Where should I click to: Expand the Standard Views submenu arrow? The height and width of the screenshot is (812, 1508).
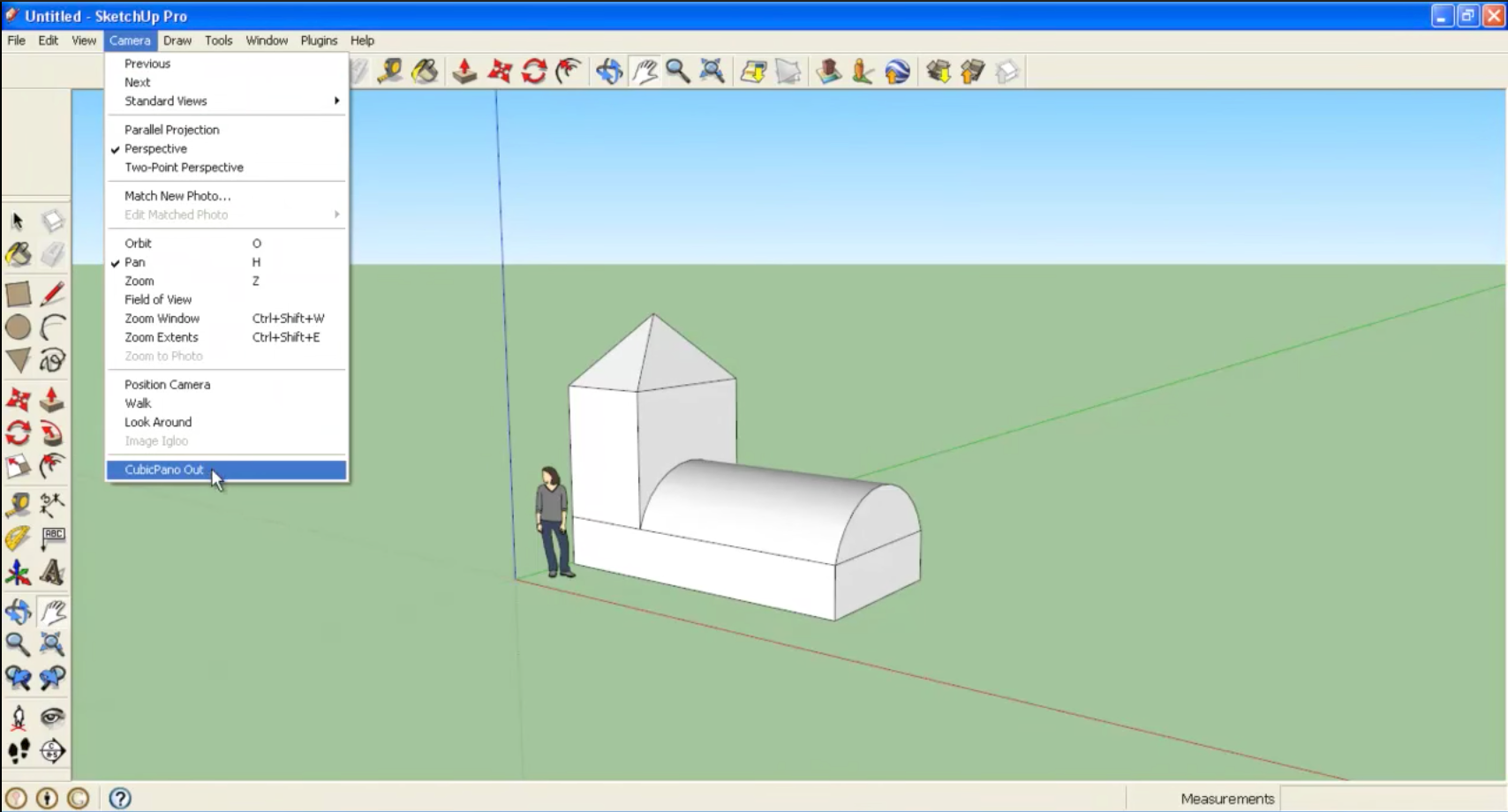[336, 101]
